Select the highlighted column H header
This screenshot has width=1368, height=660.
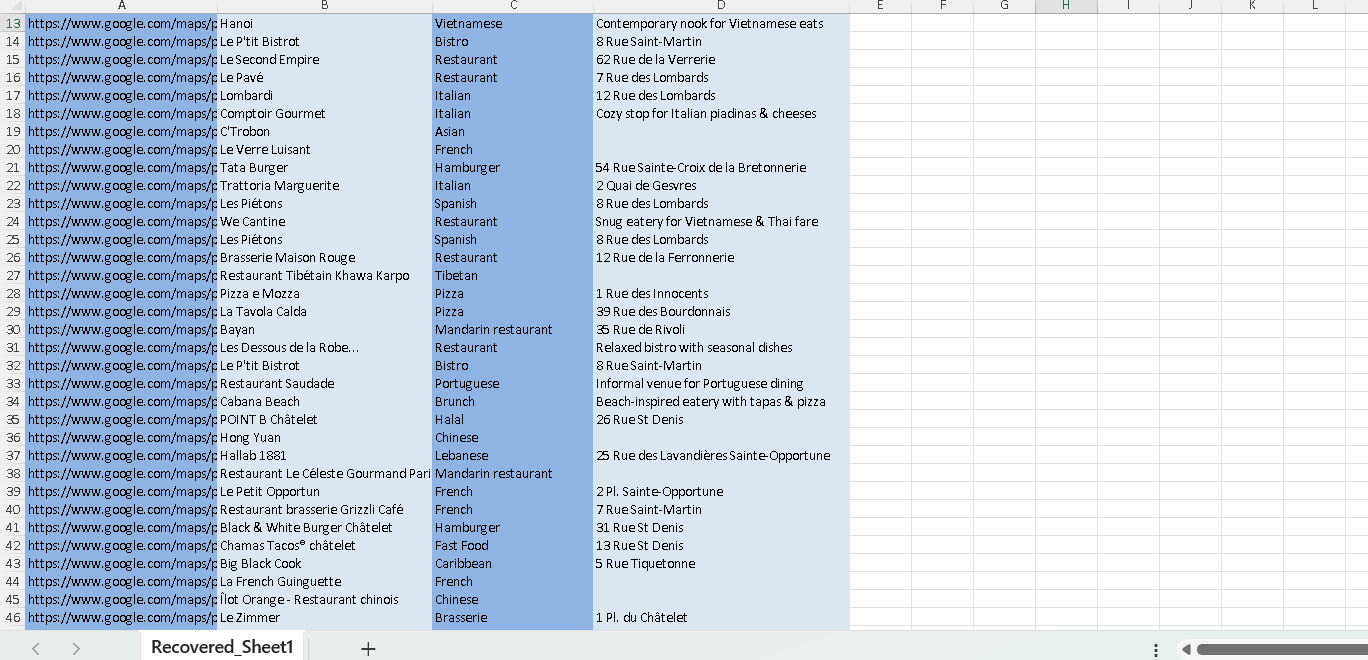click(x=1066, y=6)
